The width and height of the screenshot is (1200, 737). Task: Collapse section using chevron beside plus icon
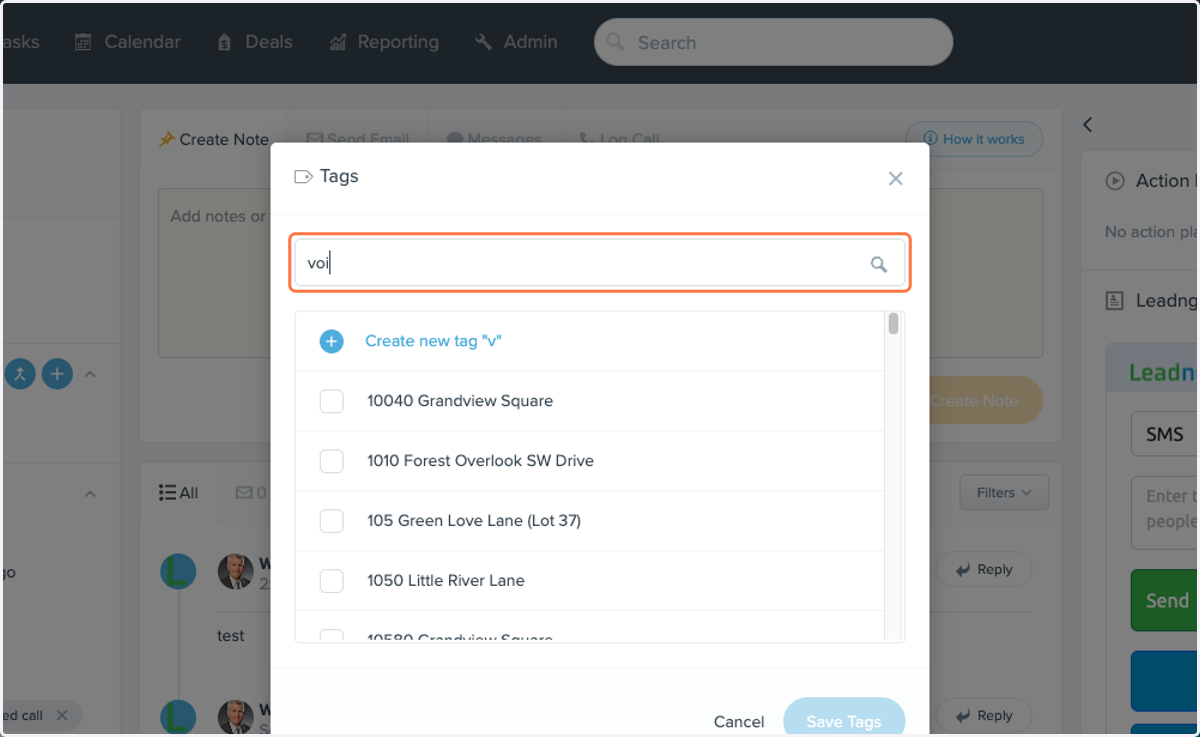[x=90, y=374]
